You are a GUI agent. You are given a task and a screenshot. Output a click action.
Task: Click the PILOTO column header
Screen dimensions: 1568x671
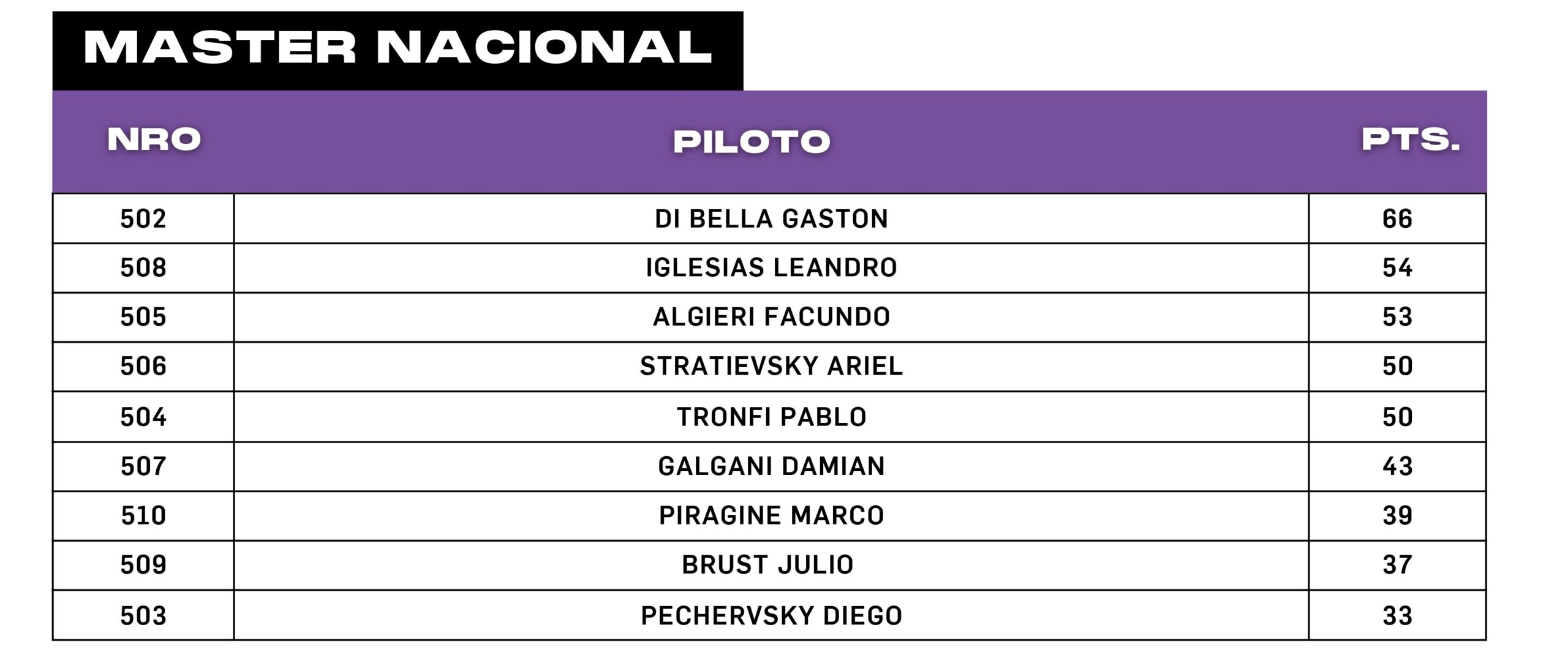click(752, 141)
